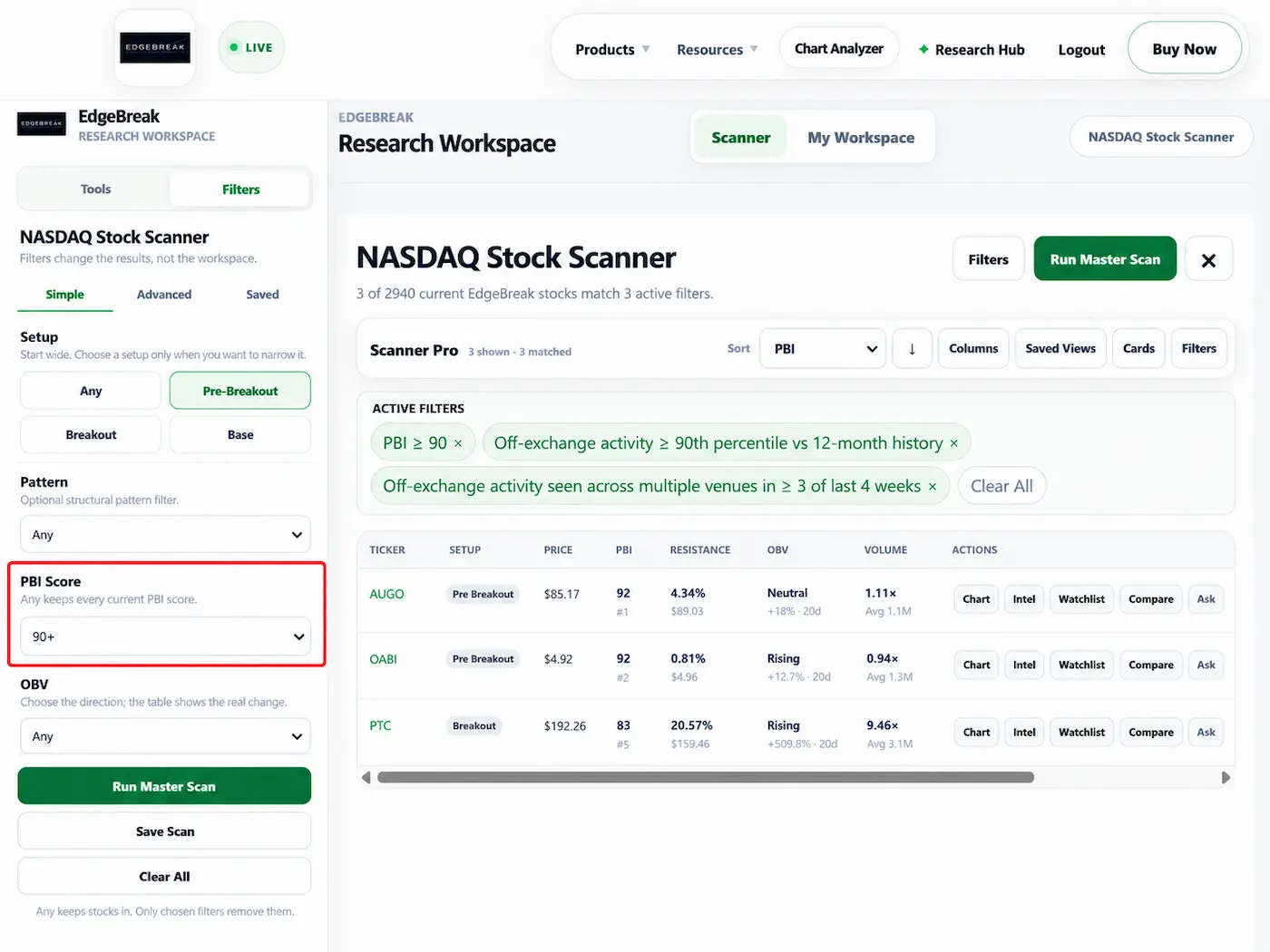The height and width of the screenshot is (952, 1270).
Task: Select the Breakout setup option
Action: (x=91, y=435)
